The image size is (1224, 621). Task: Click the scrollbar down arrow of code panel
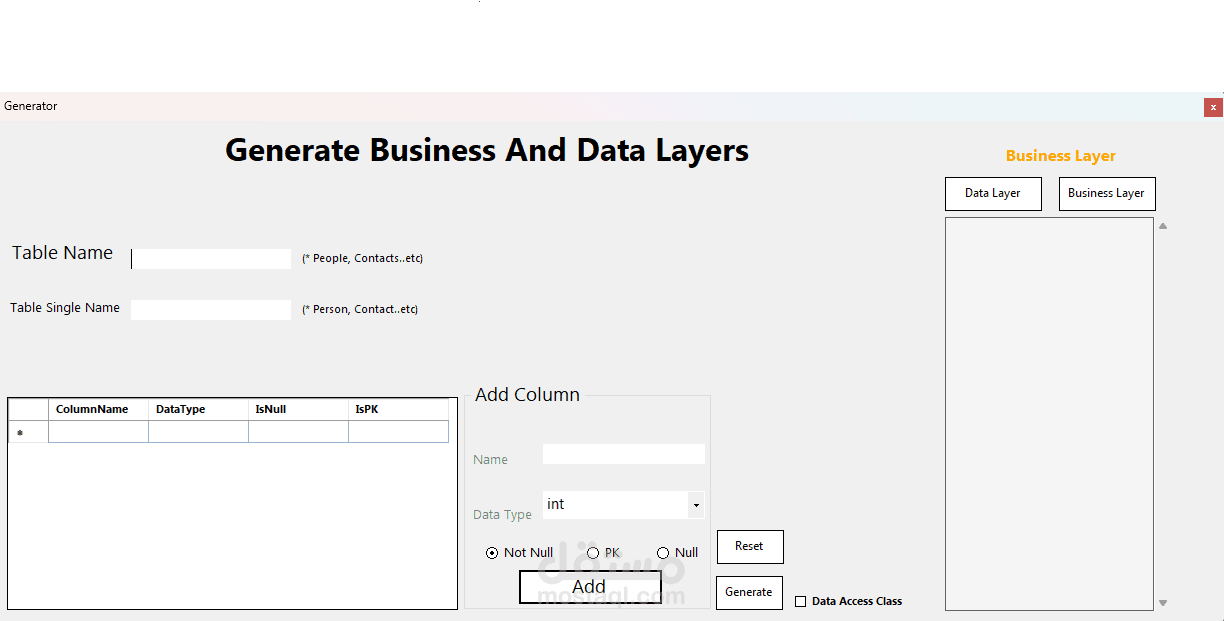1163,603
